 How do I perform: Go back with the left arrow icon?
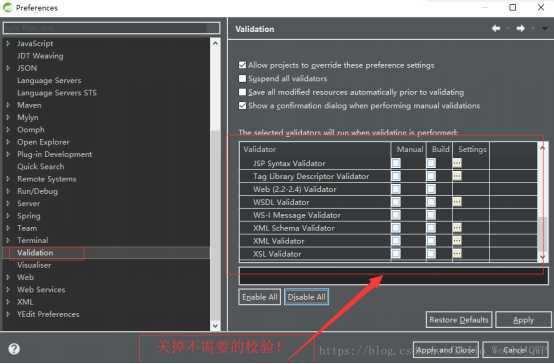[496, 28]
